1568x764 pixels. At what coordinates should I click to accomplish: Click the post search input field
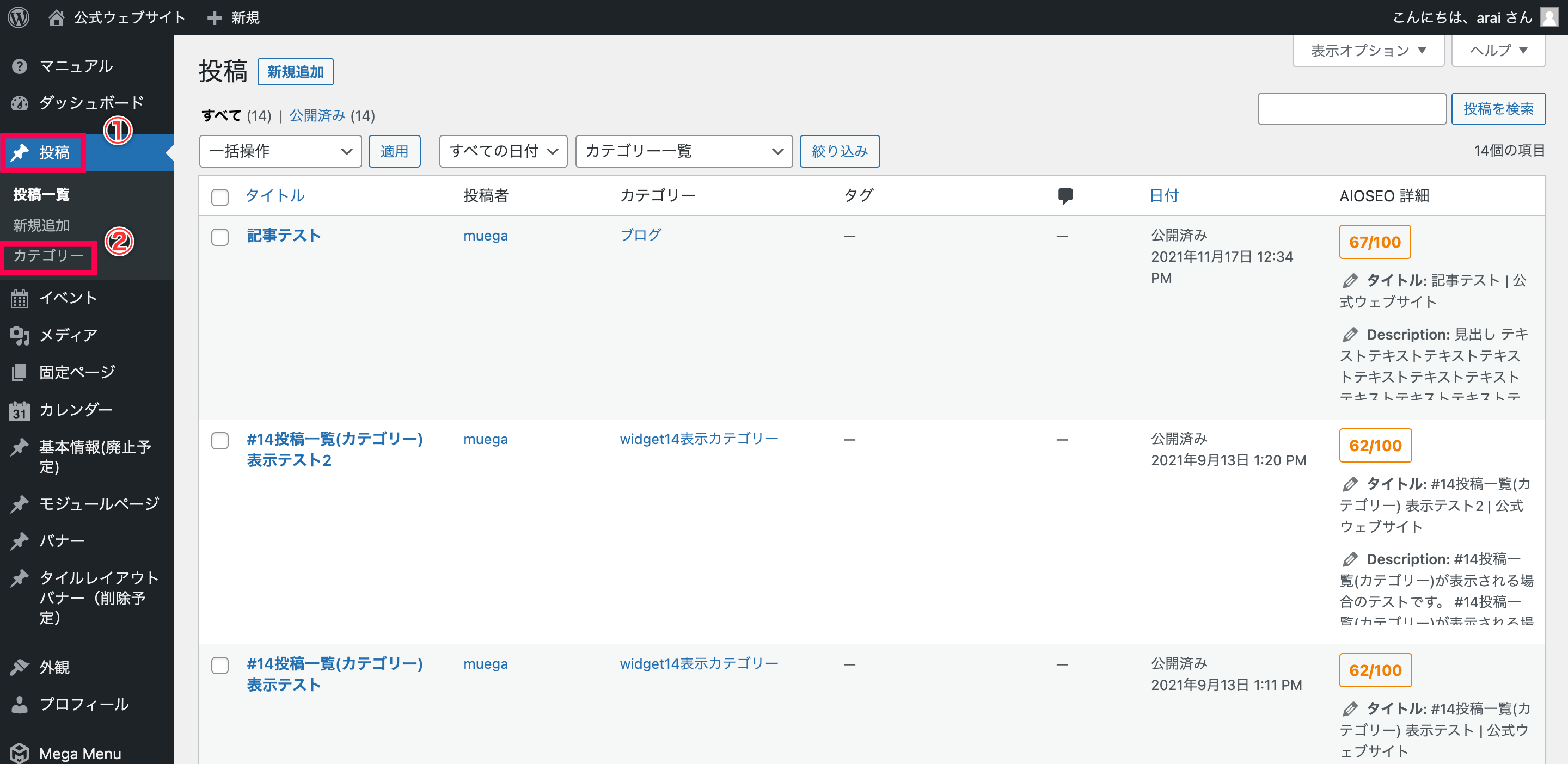click(x=1351, y=109)
